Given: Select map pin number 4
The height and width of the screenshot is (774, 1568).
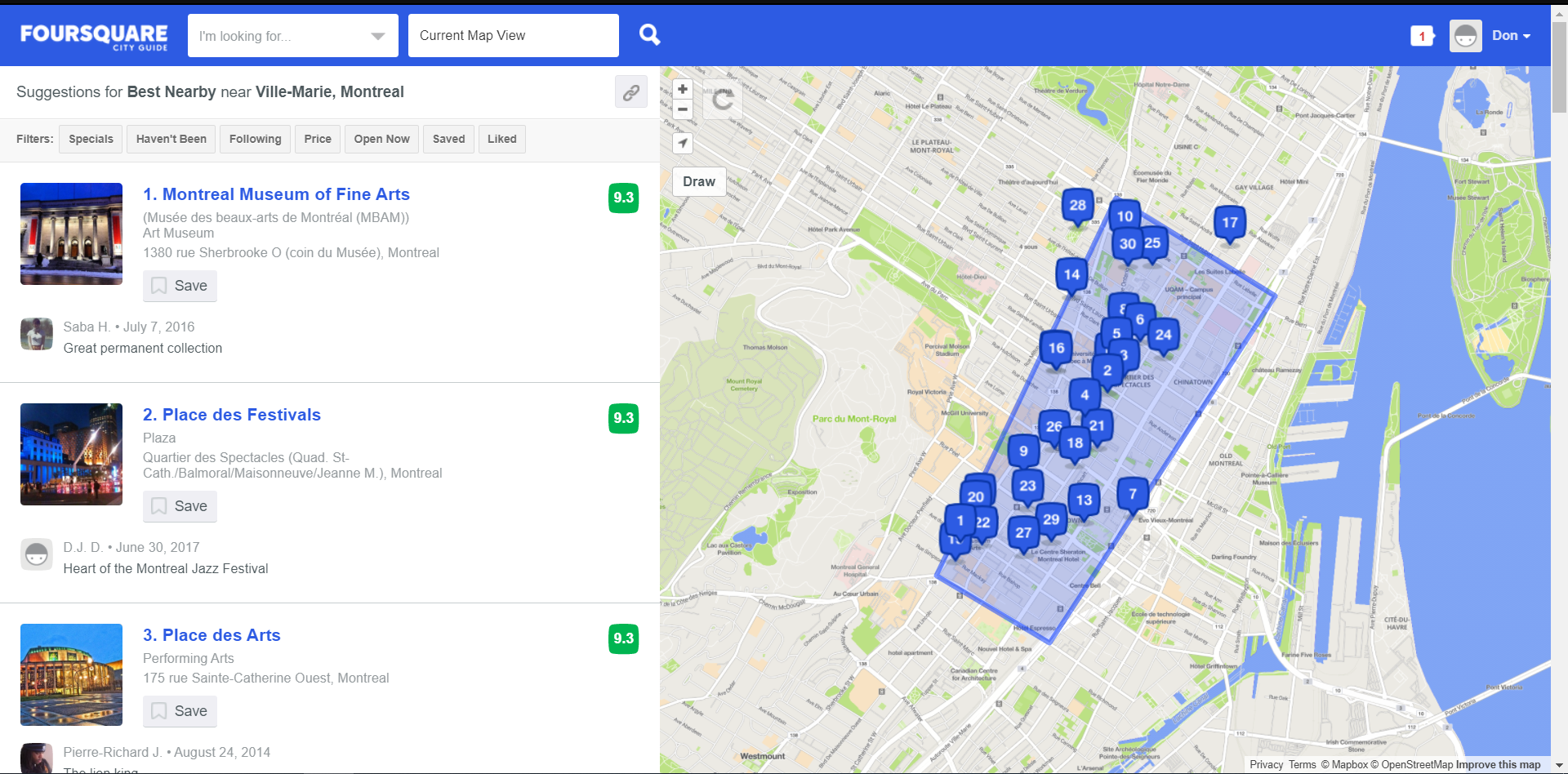Looking at the screenshot, I should tap(1085, 395).
